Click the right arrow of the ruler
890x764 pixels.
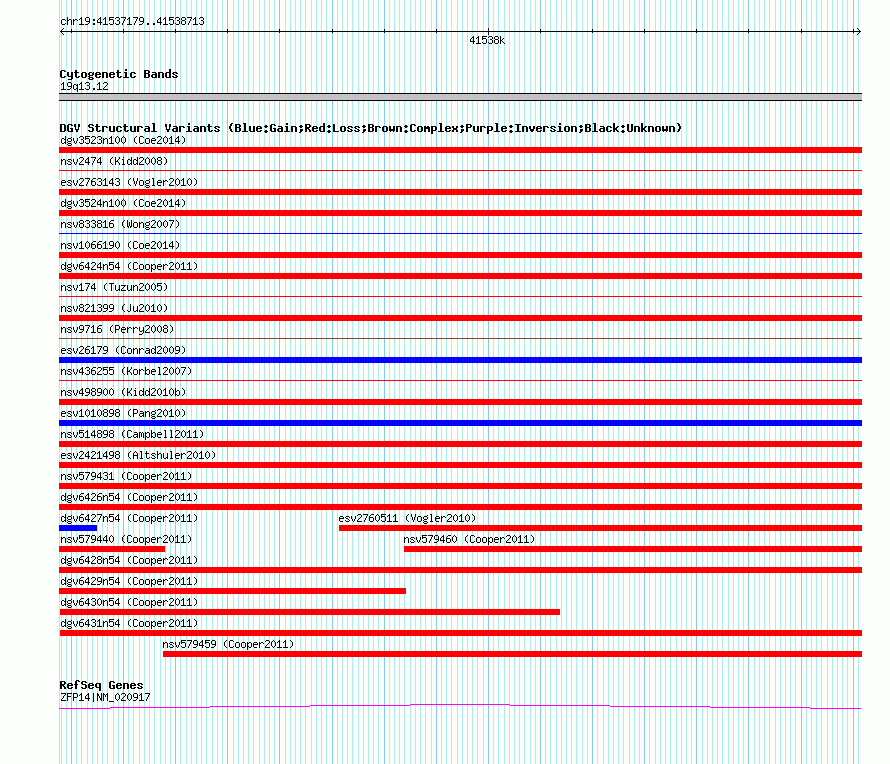tap(858, 31)
